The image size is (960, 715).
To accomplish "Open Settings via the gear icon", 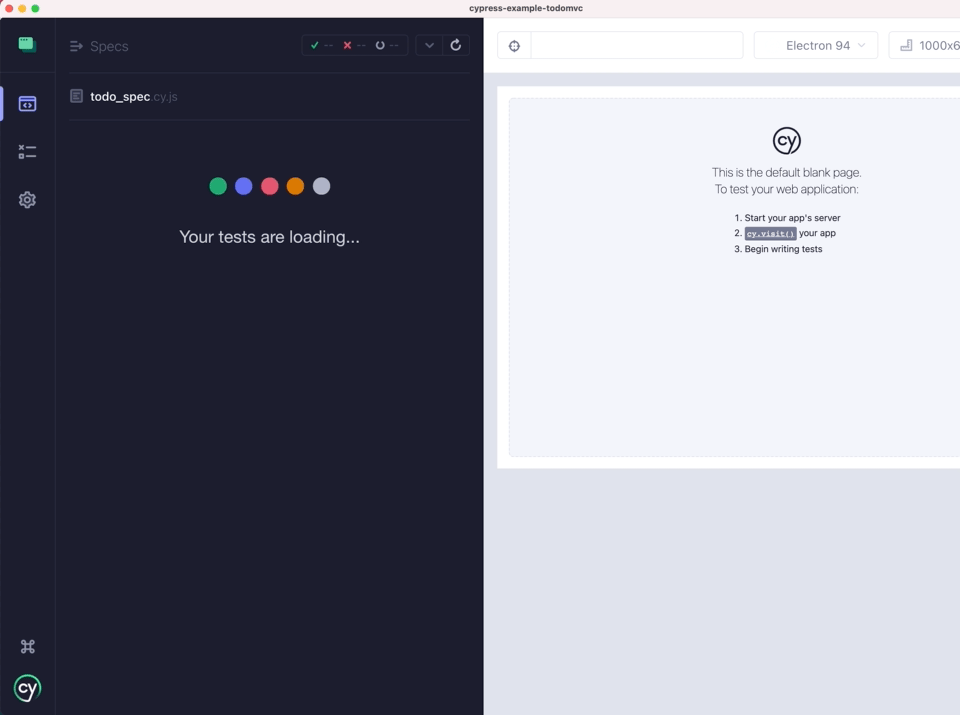I will point(27,200).
